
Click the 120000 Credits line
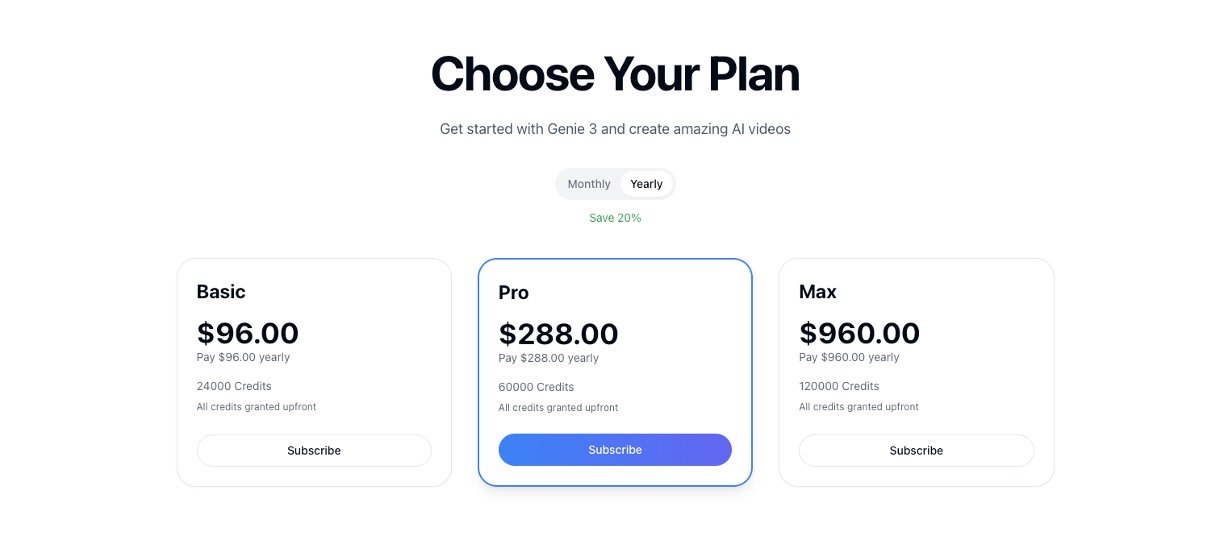(x=839, y=386)
